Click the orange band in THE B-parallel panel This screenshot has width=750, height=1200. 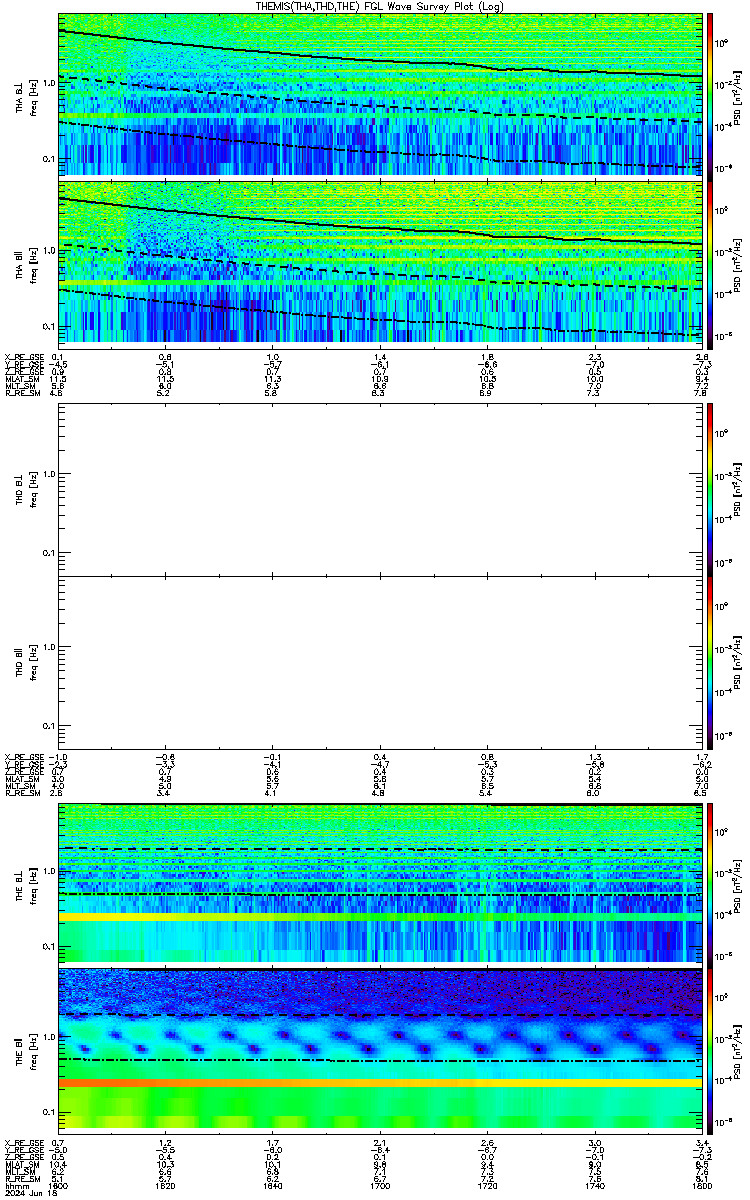[381, 1083]
